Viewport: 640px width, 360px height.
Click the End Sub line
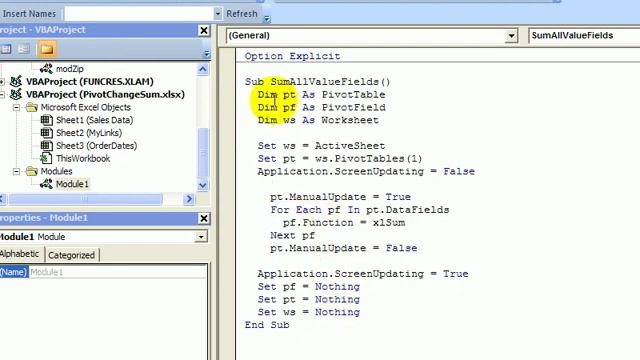click(x=267, y=325)
